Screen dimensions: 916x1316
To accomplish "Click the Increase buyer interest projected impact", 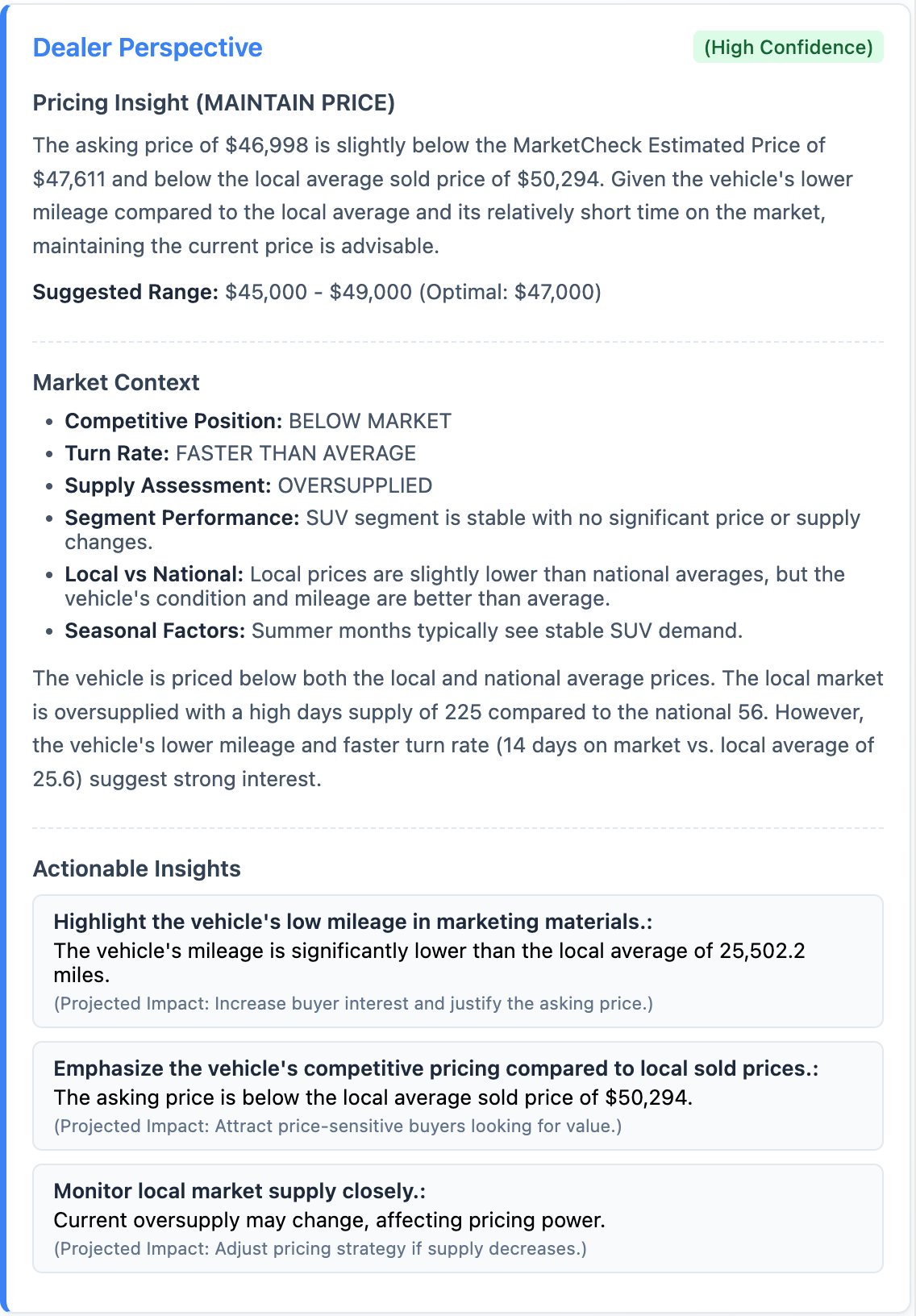I will click(x=353, y=1004).
